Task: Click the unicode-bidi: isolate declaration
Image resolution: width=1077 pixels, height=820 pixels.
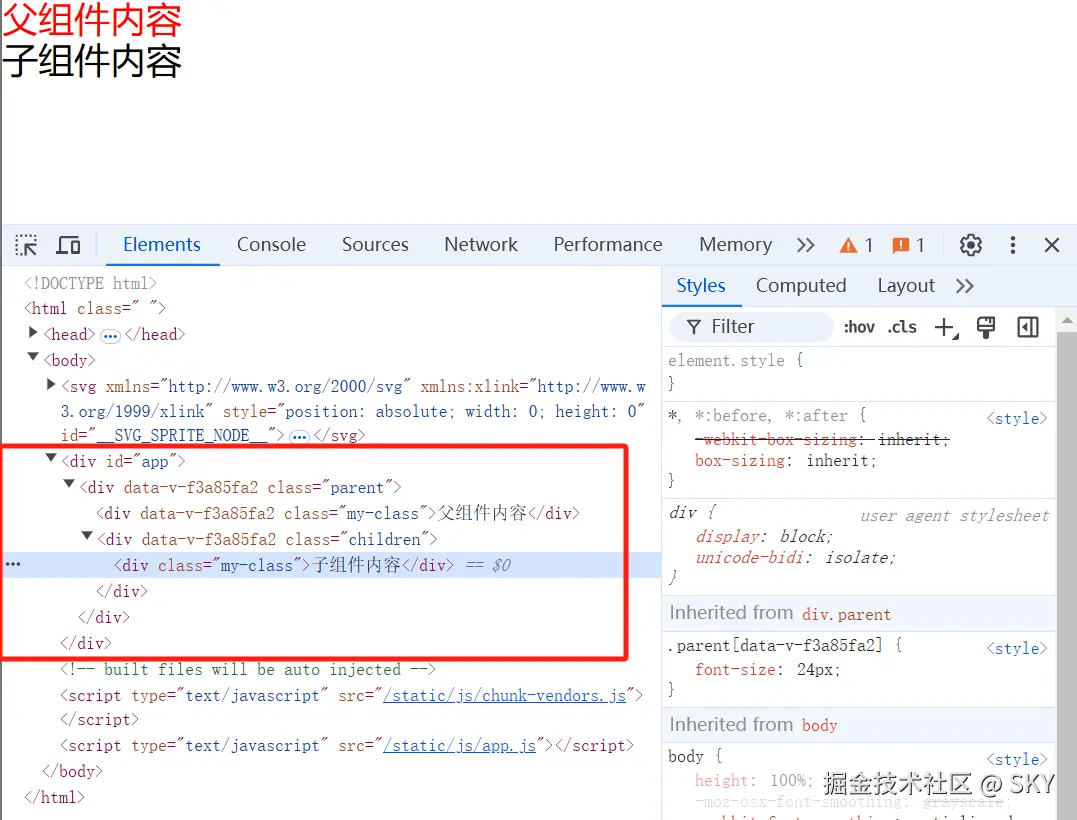Action: (x=795, y=558)
